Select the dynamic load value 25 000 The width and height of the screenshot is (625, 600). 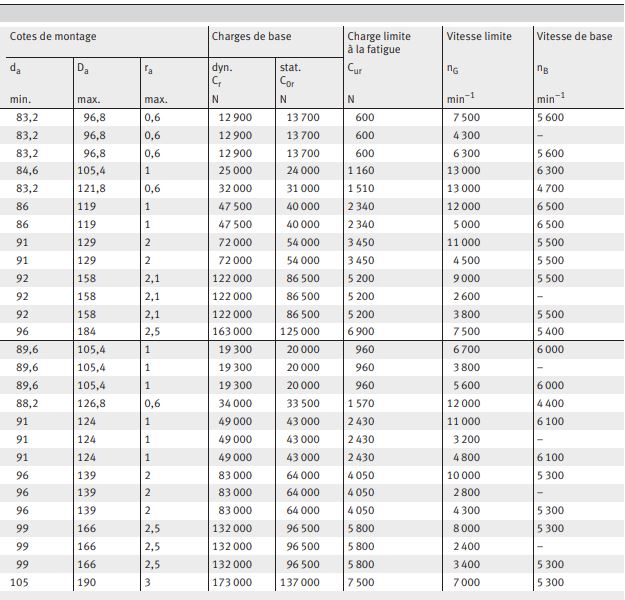235,171
